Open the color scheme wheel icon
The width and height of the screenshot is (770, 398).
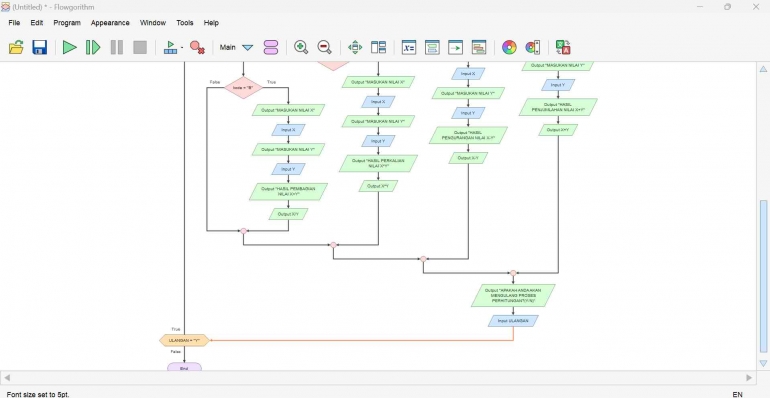point(509,47)
